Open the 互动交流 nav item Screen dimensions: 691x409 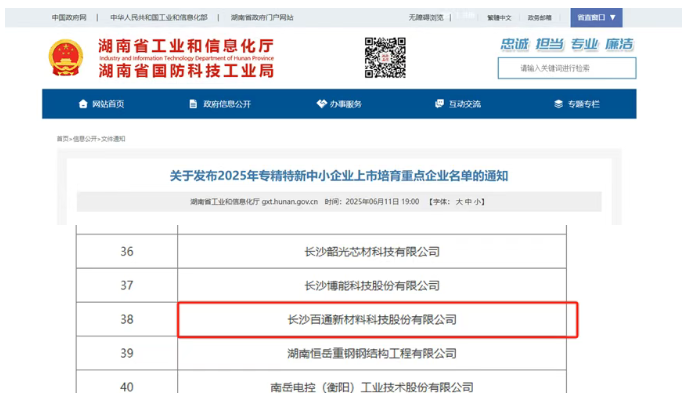tap(464, 104)
